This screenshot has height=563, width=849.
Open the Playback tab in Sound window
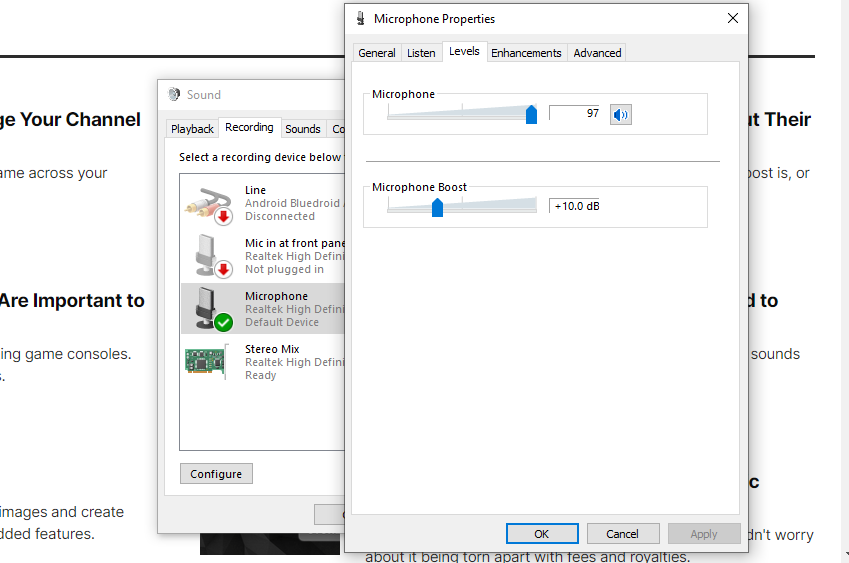pyautogui.click(x=192, y=129)
